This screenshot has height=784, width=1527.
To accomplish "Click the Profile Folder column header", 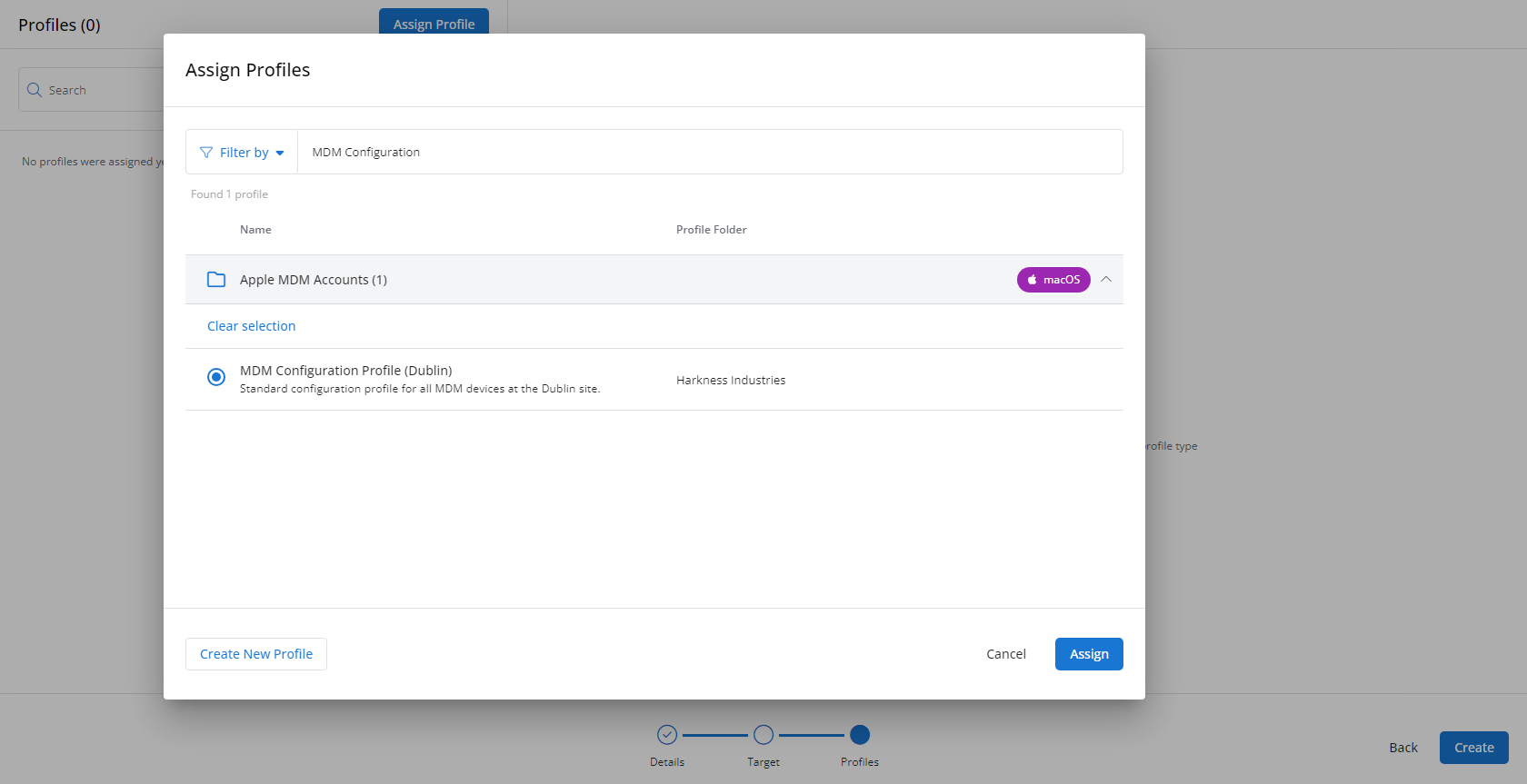I will pos(711,230).
